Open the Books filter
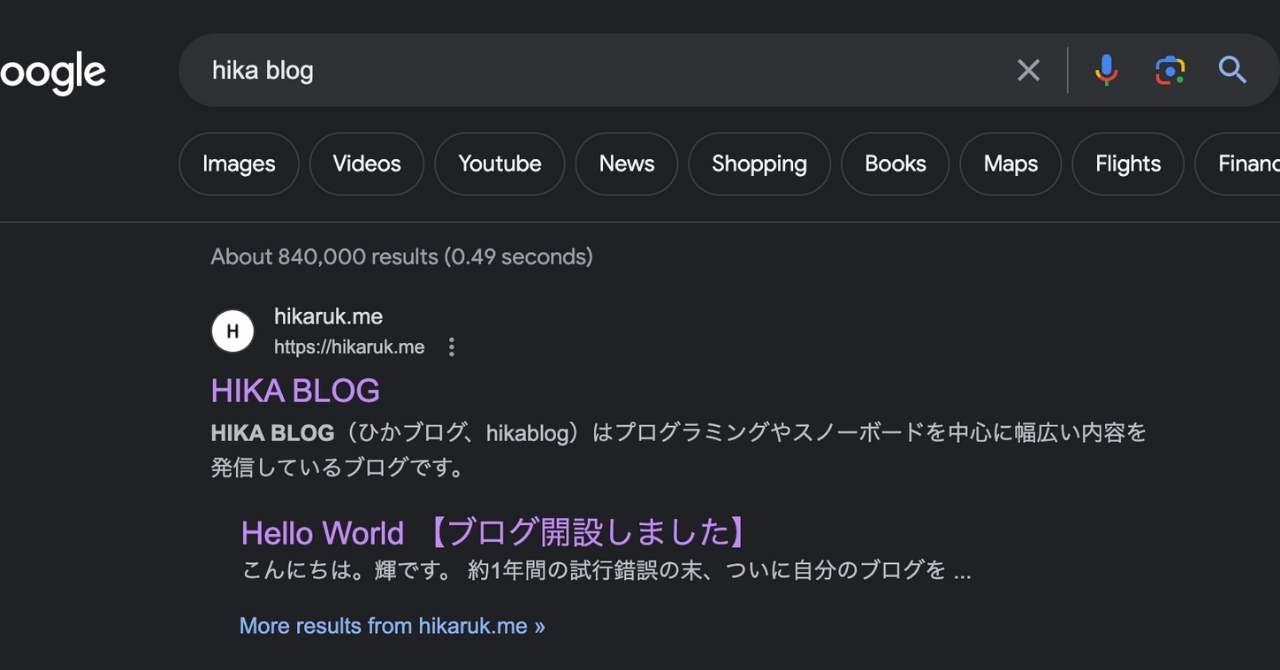 895,164
